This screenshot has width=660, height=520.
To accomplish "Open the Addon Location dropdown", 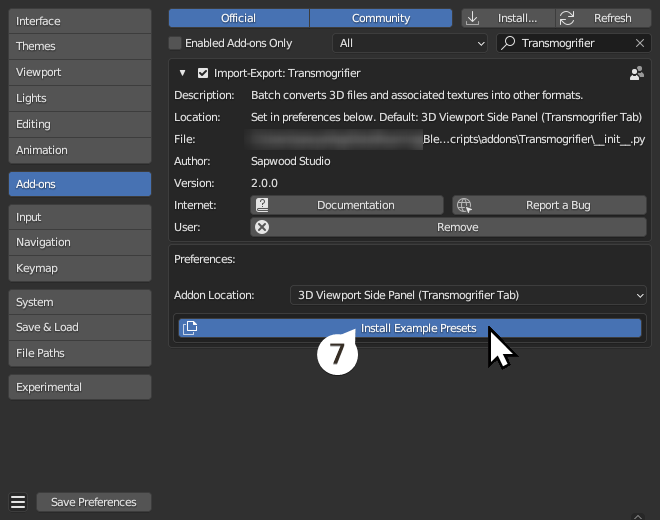I will click(468, 295).
